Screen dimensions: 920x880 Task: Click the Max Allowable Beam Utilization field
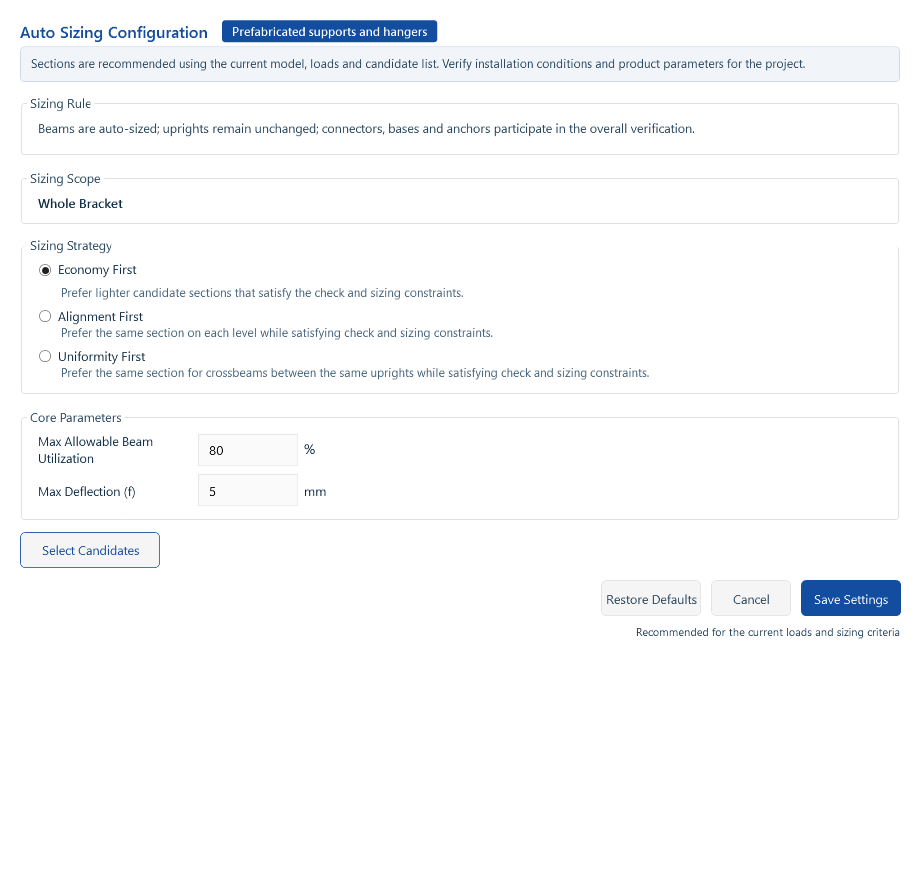coord(248,450)
